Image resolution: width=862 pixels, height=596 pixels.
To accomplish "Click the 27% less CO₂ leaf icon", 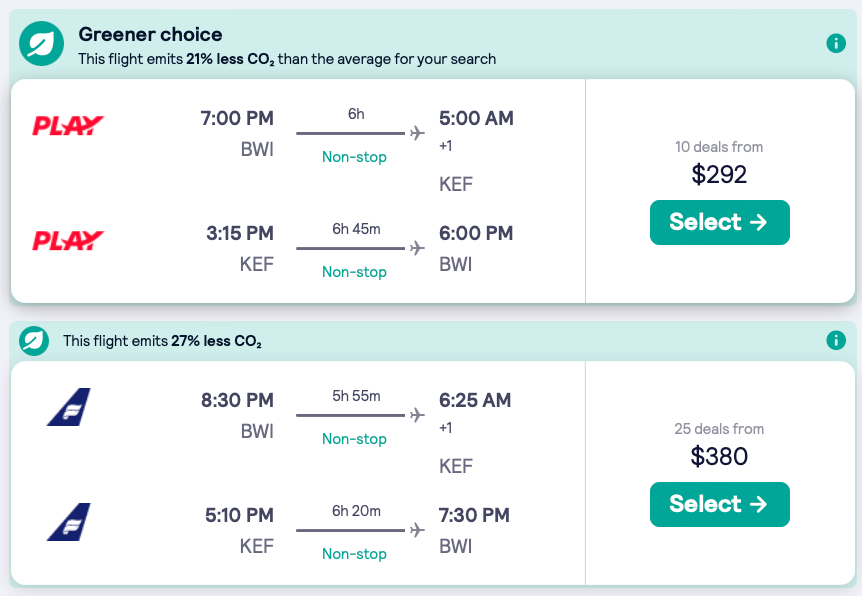I will [x=35, y=340].
